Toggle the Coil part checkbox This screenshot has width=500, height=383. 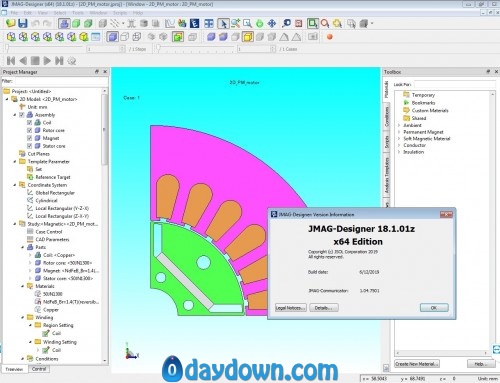click(29, 123)
